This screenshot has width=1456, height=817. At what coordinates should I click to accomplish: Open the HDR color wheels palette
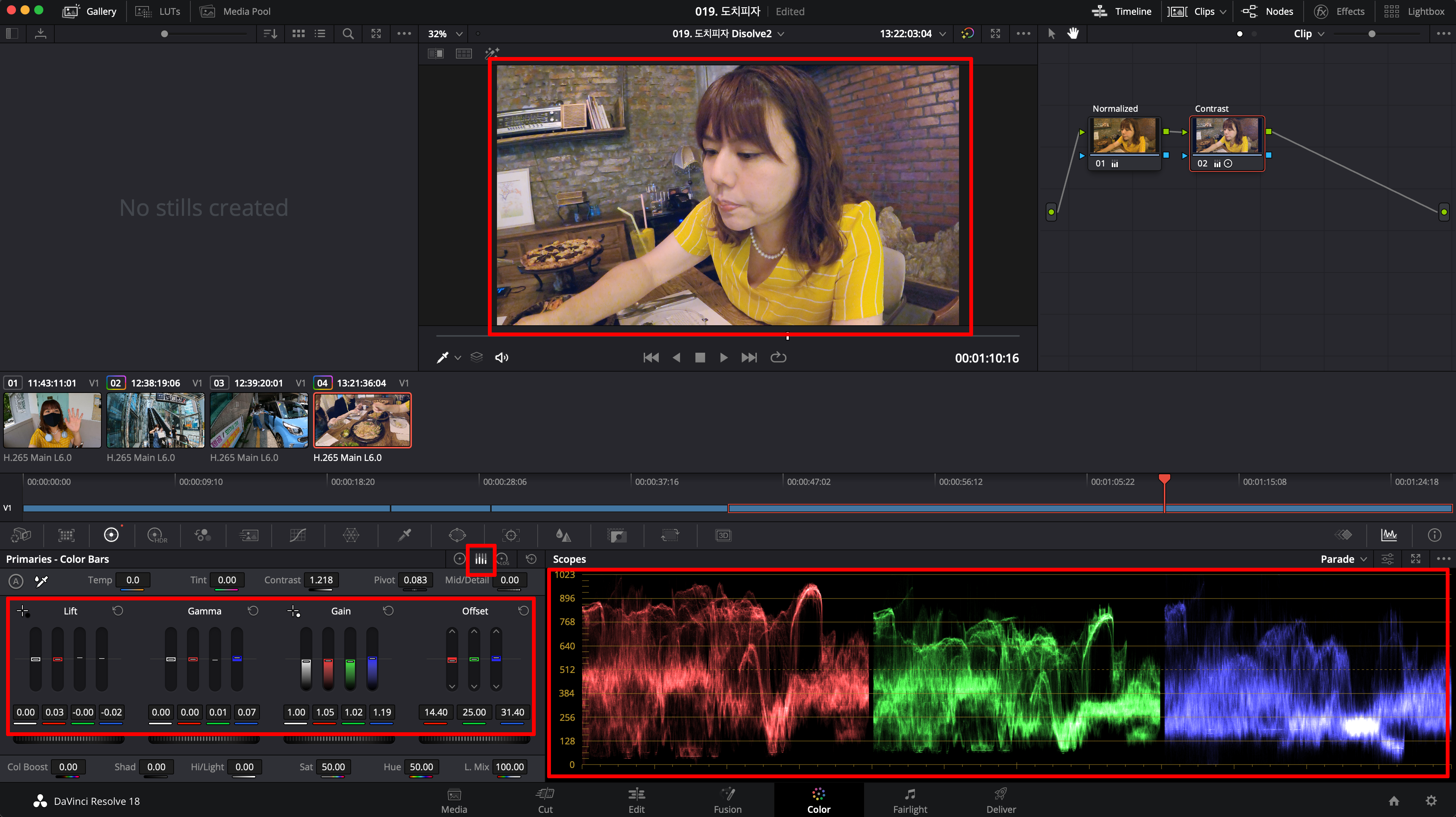click(x=157, y=535)
